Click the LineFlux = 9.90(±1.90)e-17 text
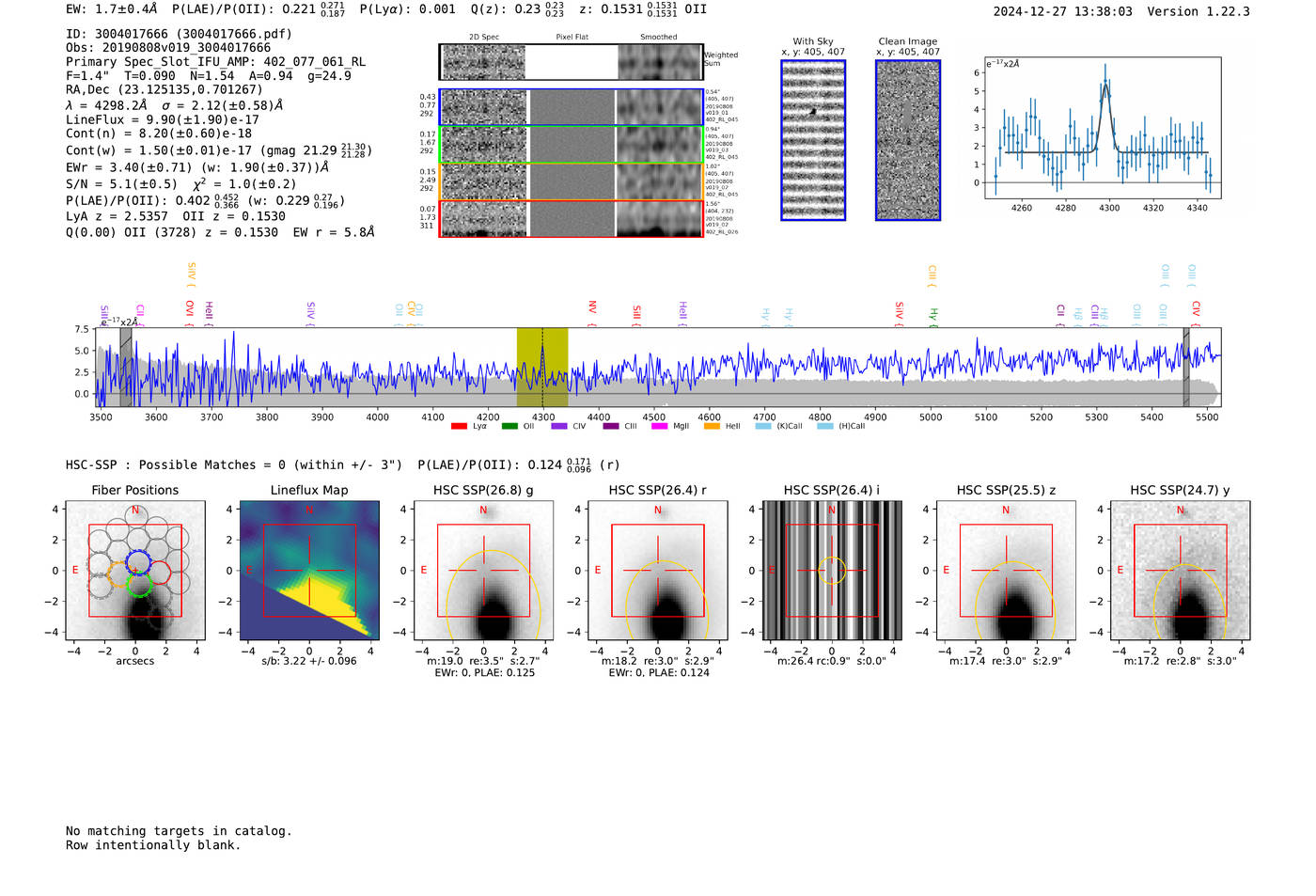1316x896 pixels. coord(163,119)
